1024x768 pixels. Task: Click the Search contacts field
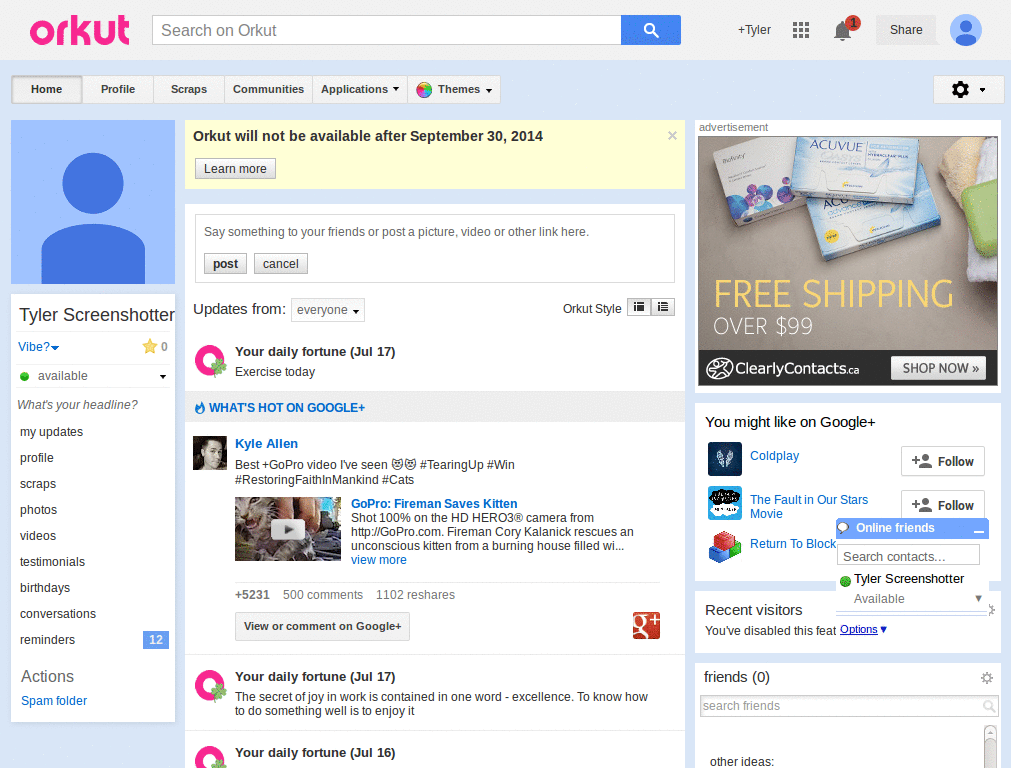(908, 556)
